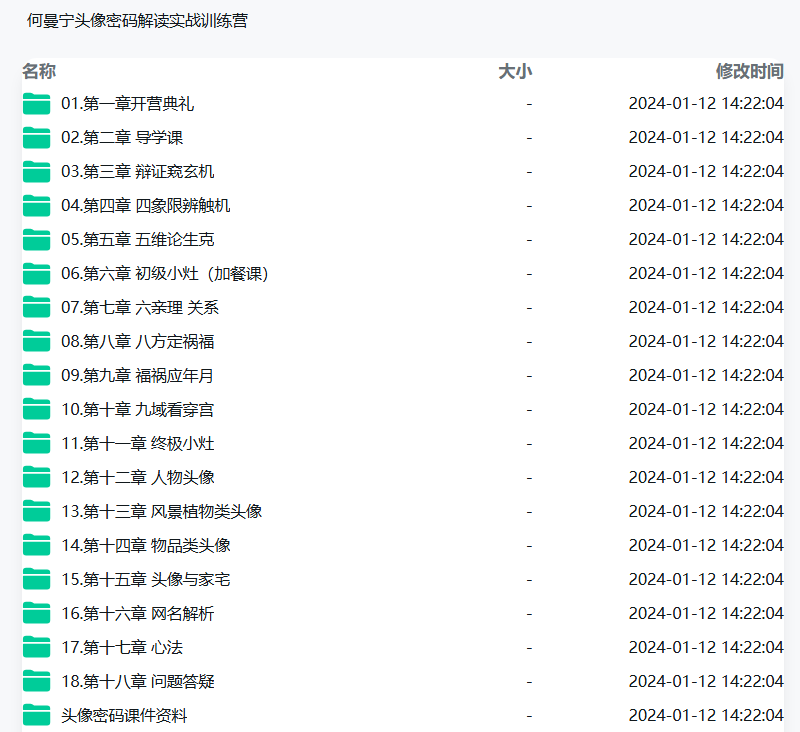Click the folder icon for 07.第七章 六亲理 关系
The image size is (800, 732).
tap(36, 308)
